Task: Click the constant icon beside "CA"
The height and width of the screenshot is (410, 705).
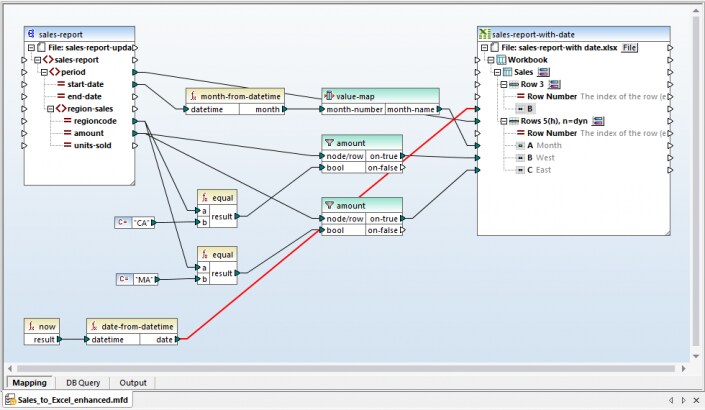Action: pyautogui.click(x=123, y=222)
